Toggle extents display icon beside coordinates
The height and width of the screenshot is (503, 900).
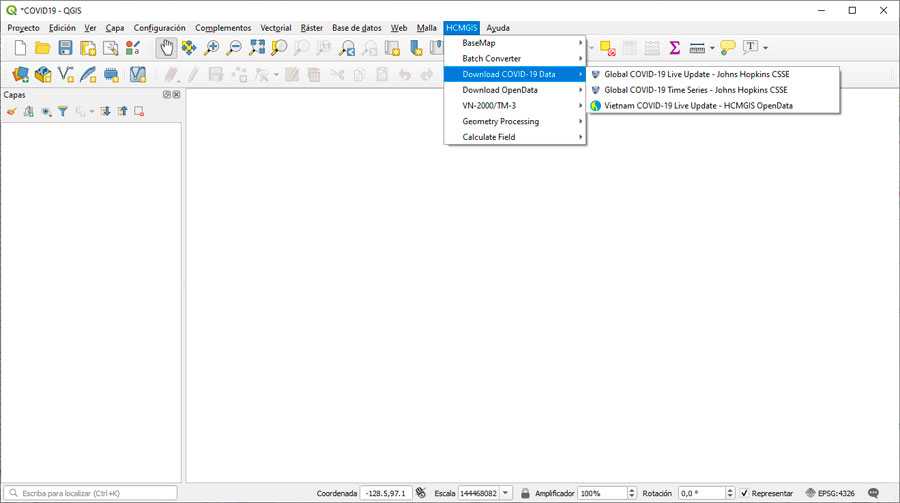coord(421,493)
